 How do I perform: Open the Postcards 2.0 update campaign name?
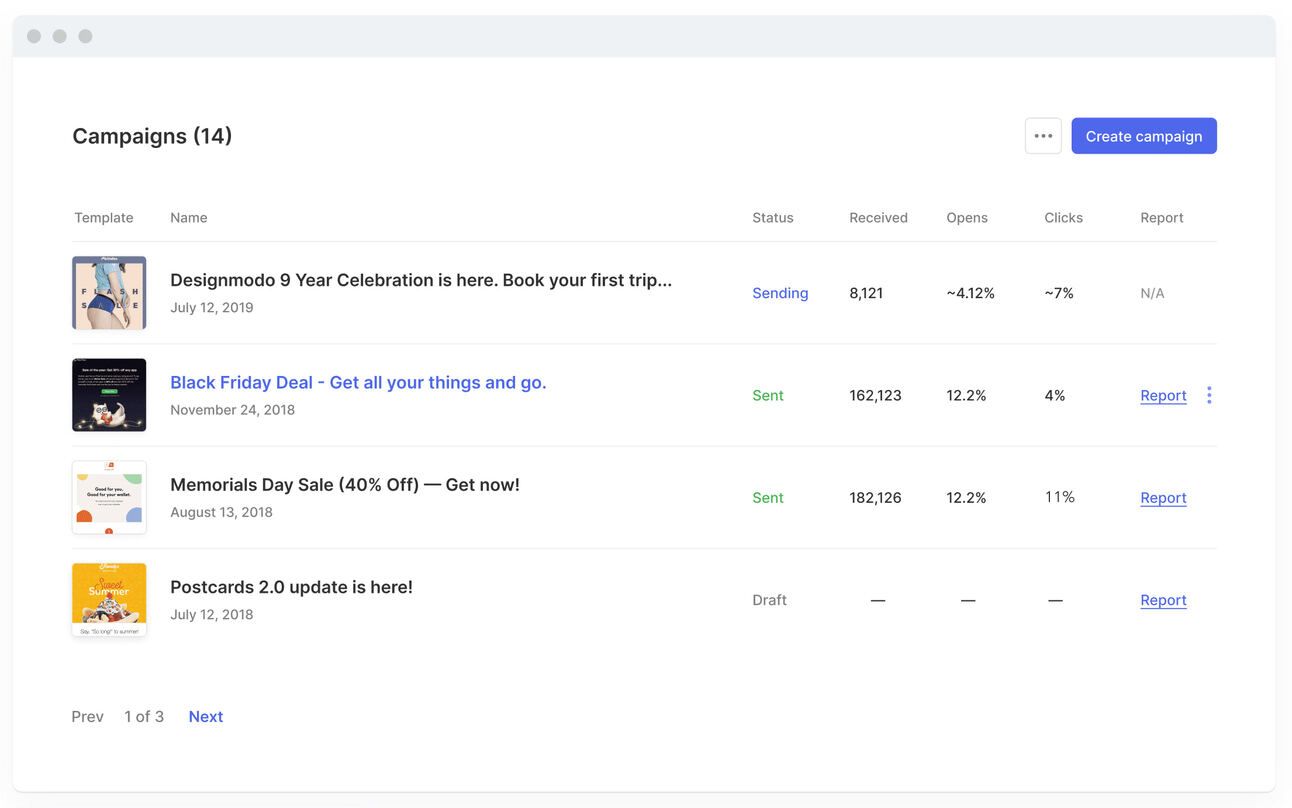(291, 587)
